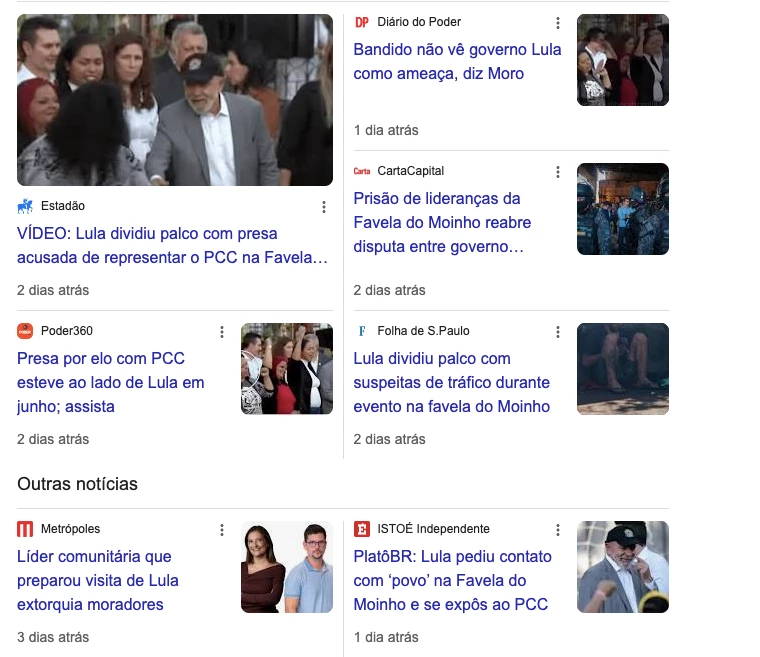Open three-dot menu for the Estadão article
Screen dimensions: 760x657
coord(323,207)
